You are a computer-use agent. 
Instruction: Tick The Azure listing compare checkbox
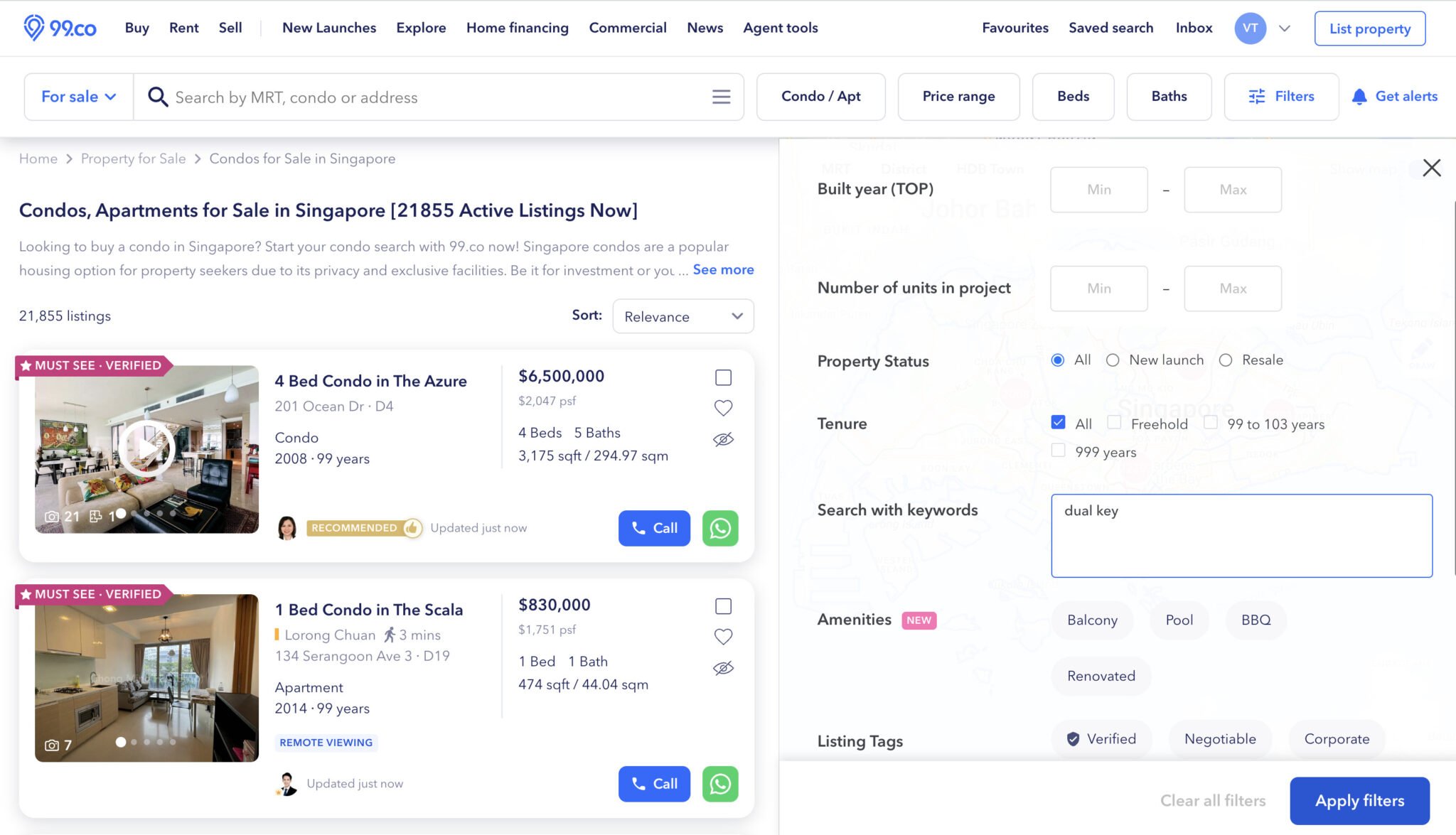723,377
